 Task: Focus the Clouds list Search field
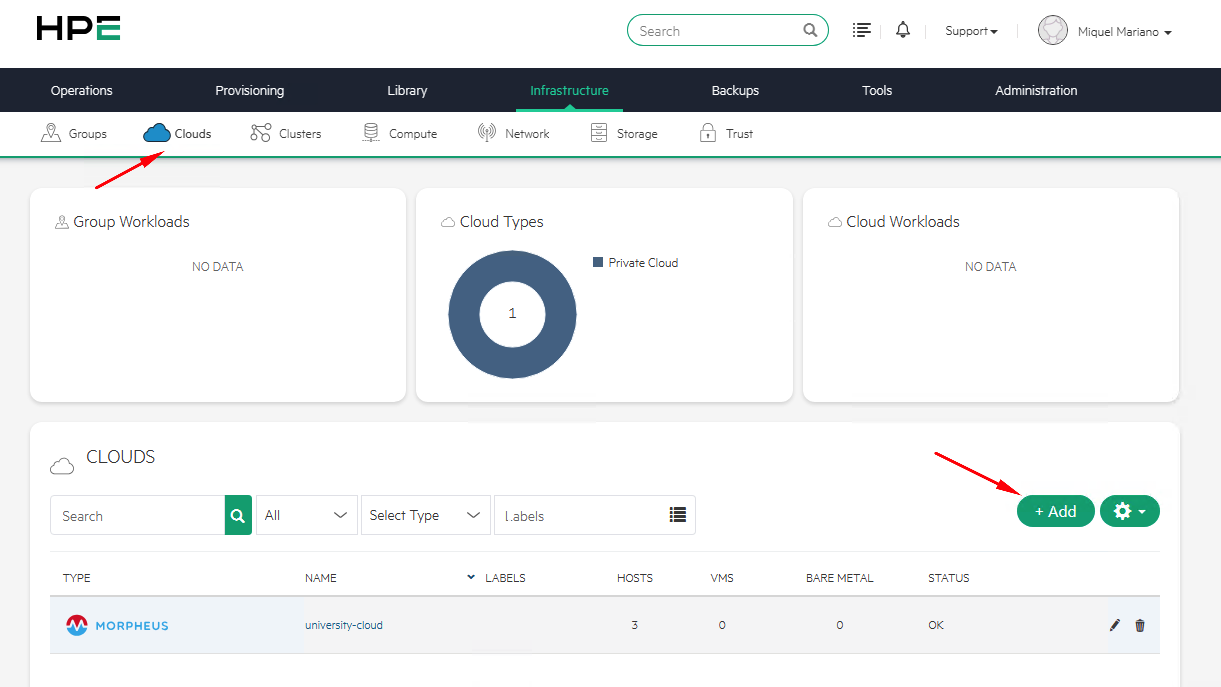coord(138,515)
